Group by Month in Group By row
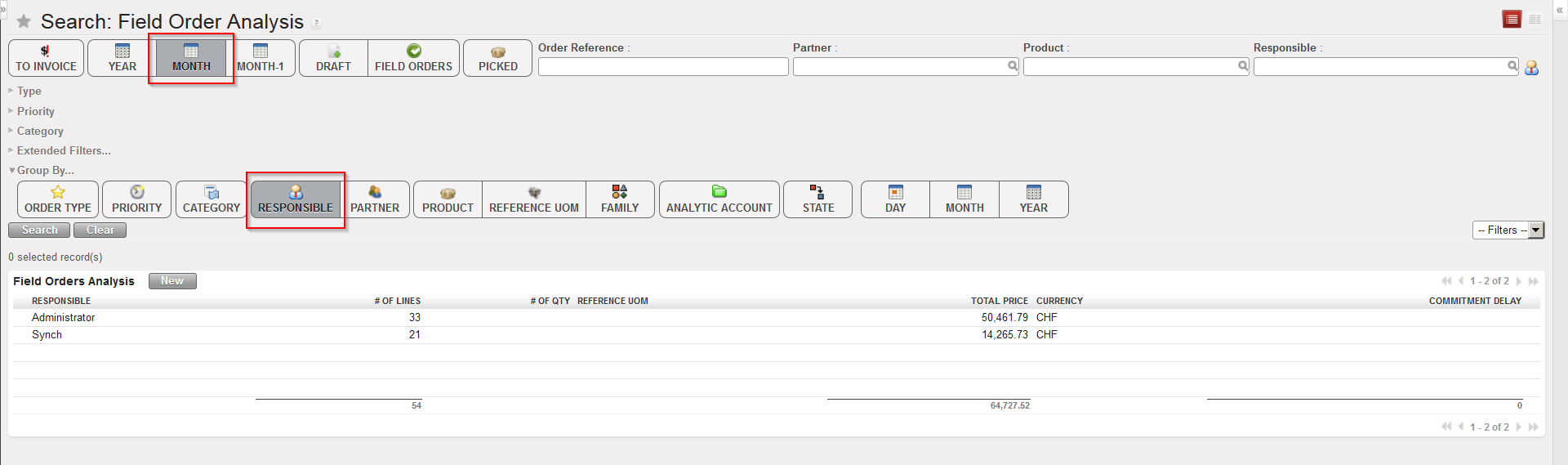This screenshot has width=1568, height=465. (x=964, y=199)
